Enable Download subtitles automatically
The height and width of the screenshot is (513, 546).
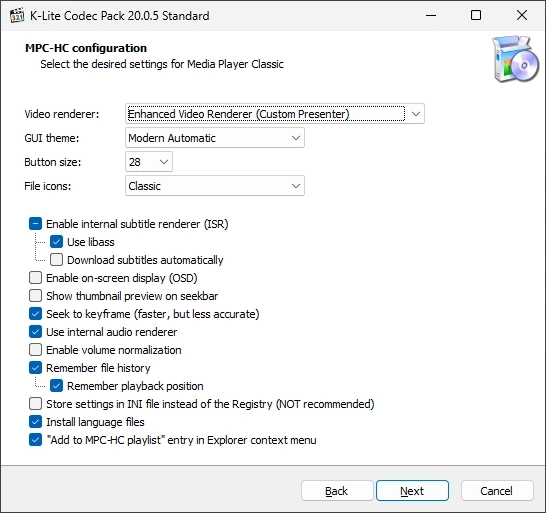(x=56, y=260)
